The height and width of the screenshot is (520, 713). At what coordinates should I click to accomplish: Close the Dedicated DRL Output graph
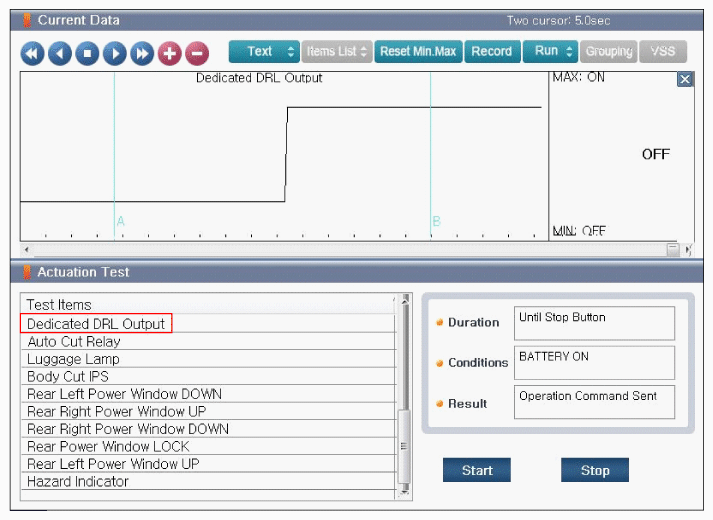pos(685,80)
